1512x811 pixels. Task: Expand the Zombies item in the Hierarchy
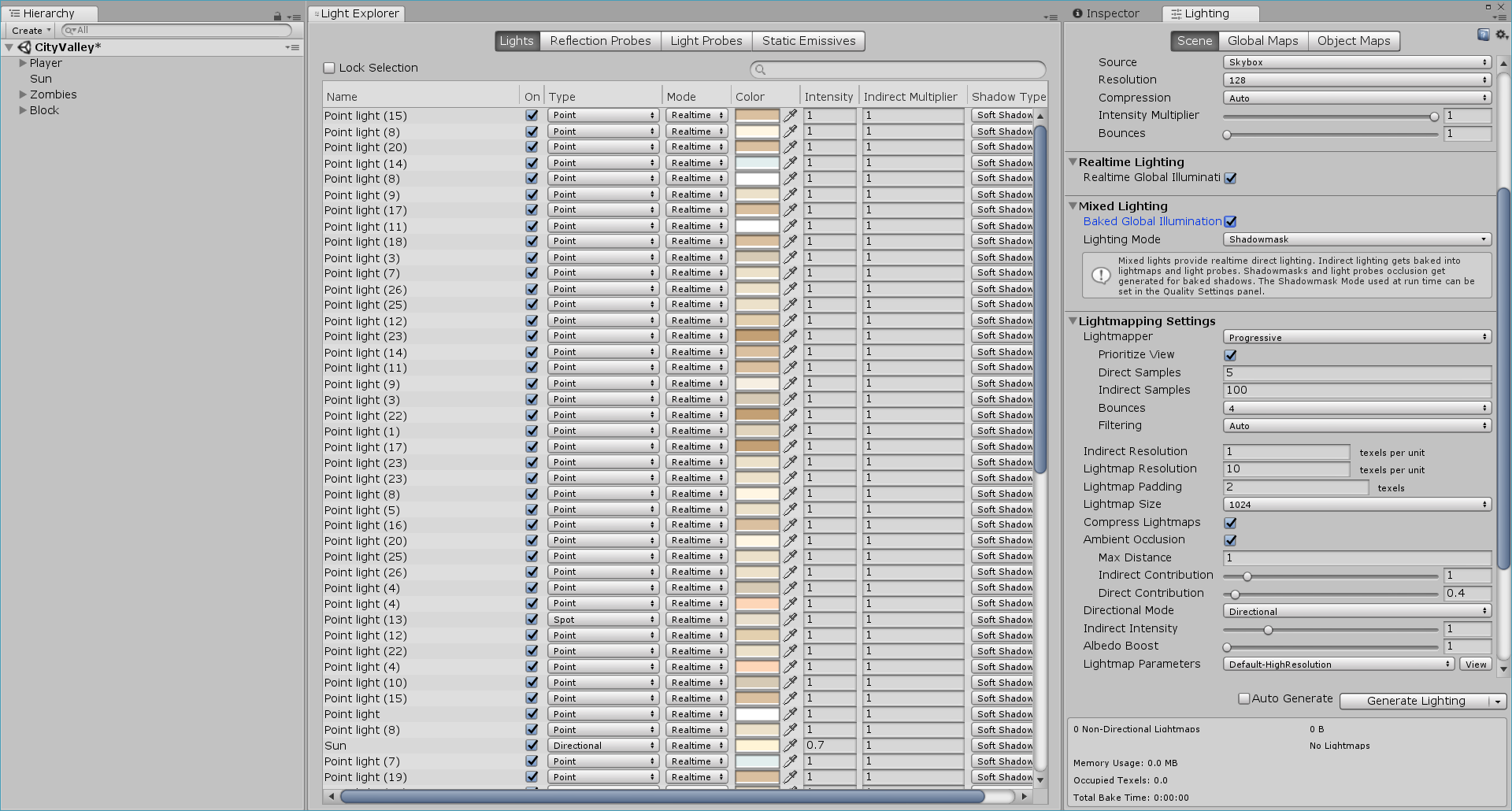tap(22, 94)
